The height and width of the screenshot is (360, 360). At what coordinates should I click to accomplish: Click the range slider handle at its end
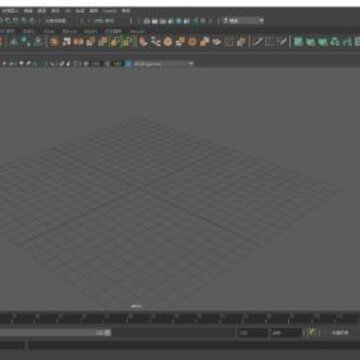click(107, 333)
